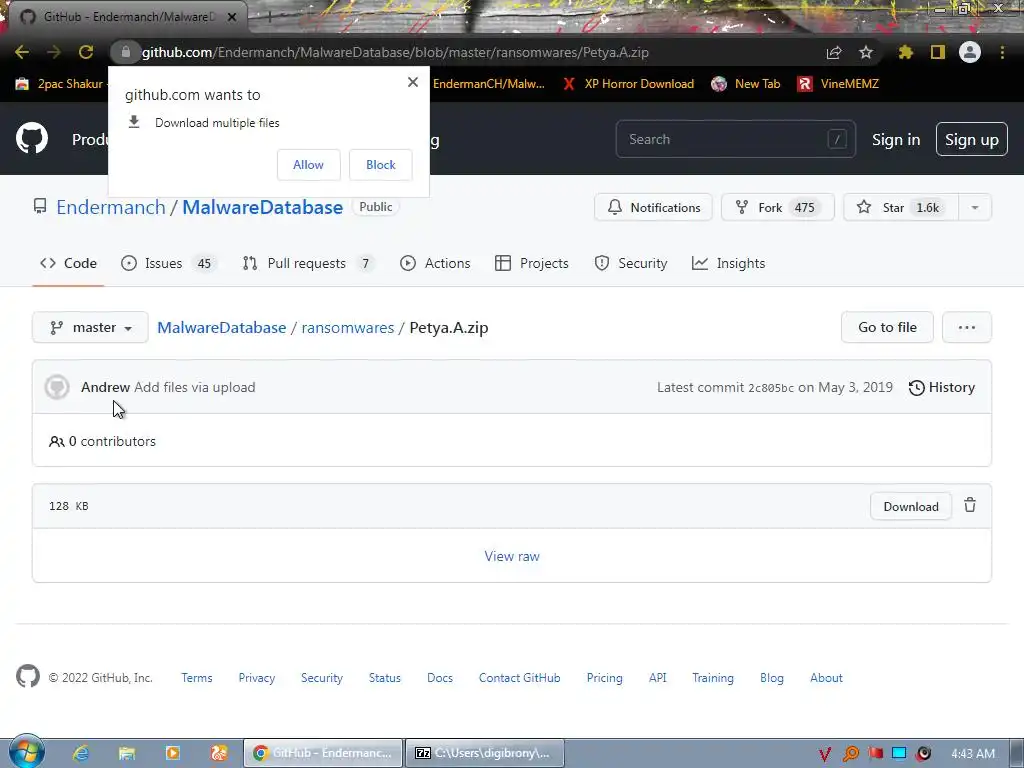Click the Notifications bell button
This screenshot has width=1024, height=768.
pyautogui.click(x=653, y=208)
